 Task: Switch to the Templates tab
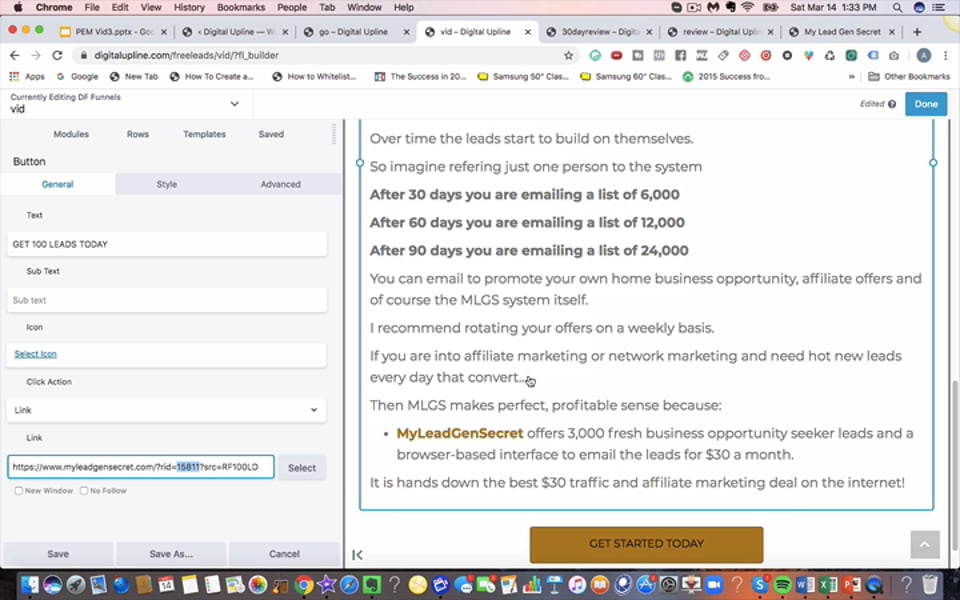click(204, 134)
